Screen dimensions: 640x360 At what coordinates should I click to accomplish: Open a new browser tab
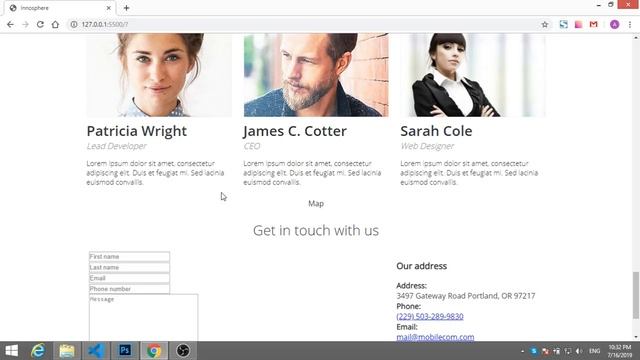[x=126, y=8]
